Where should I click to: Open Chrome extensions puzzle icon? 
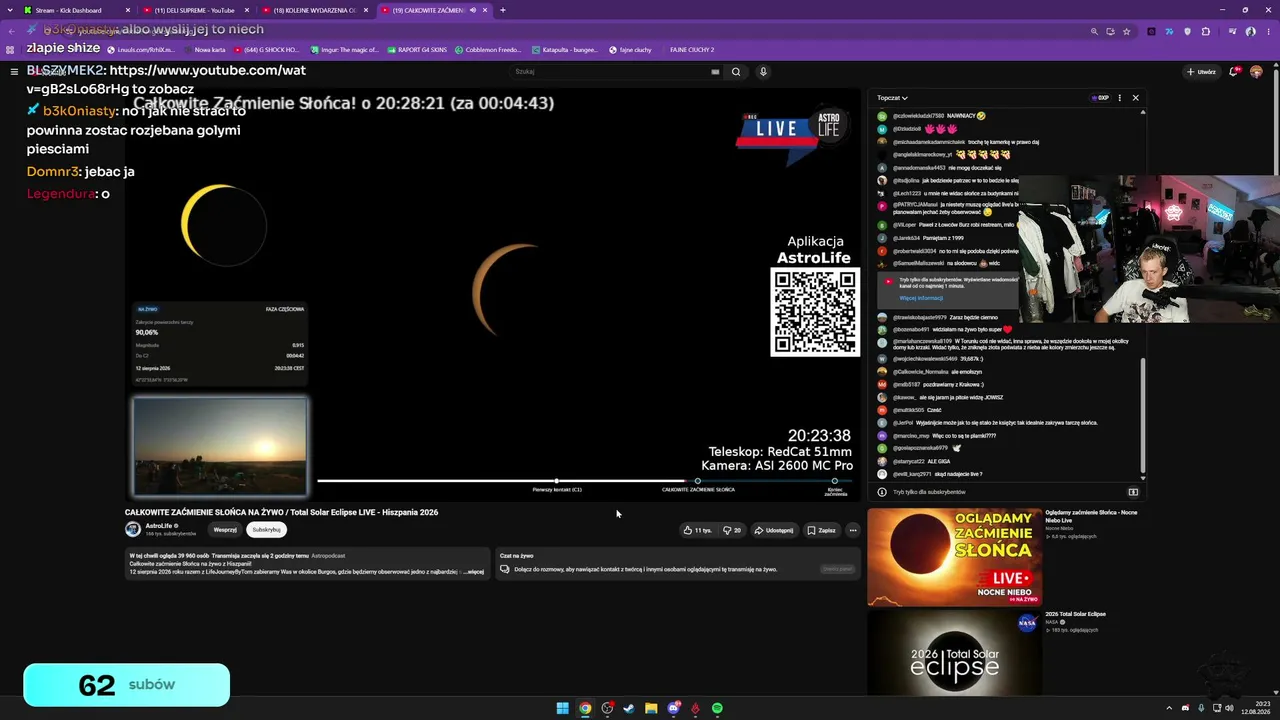1205,31
